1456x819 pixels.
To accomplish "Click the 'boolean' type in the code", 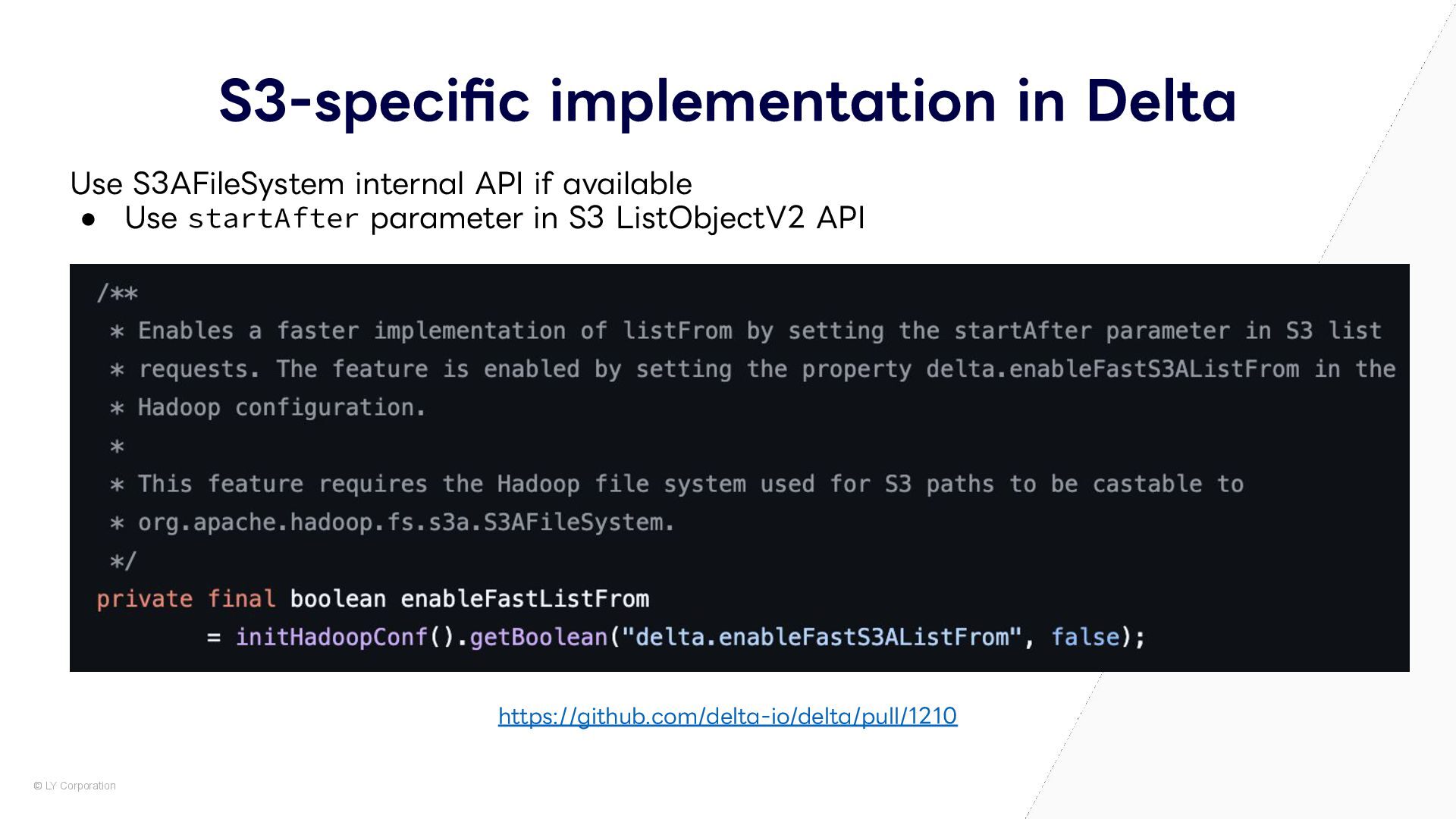I will [x=337, y=599].
